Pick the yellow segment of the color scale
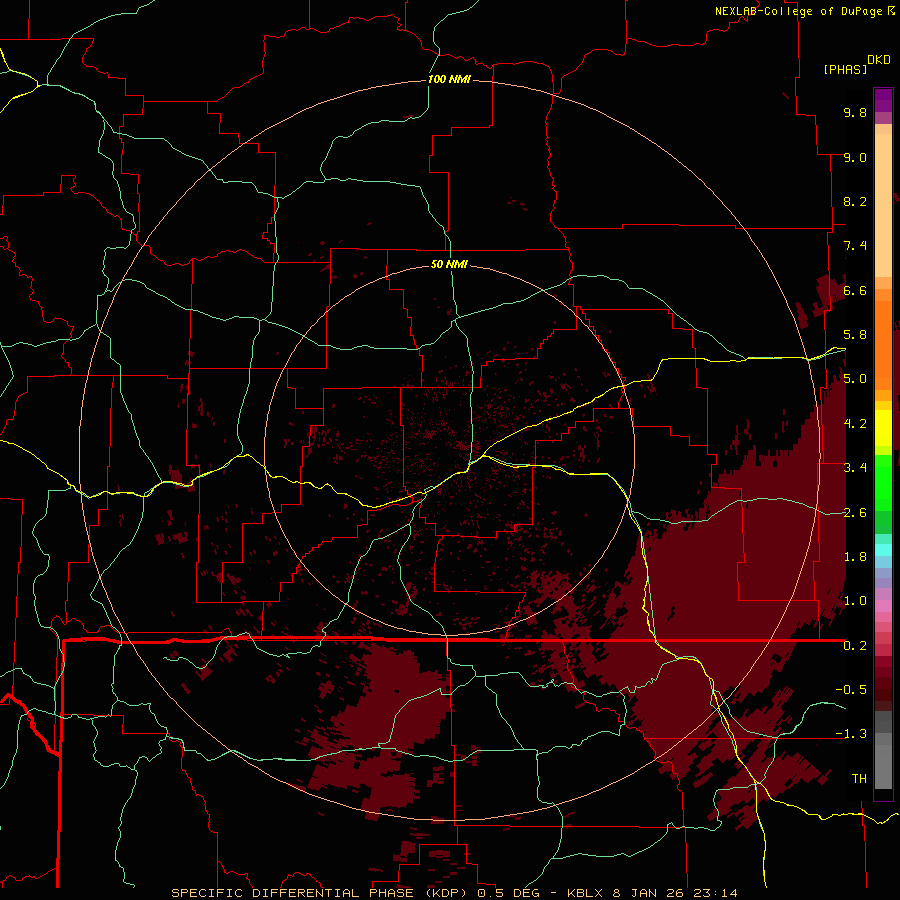 point(883,428)
